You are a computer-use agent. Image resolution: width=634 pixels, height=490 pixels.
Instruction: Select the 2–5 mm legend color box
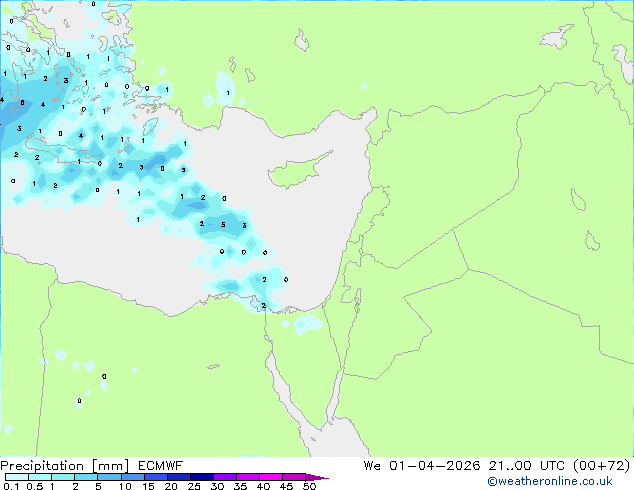pos(86,477)
